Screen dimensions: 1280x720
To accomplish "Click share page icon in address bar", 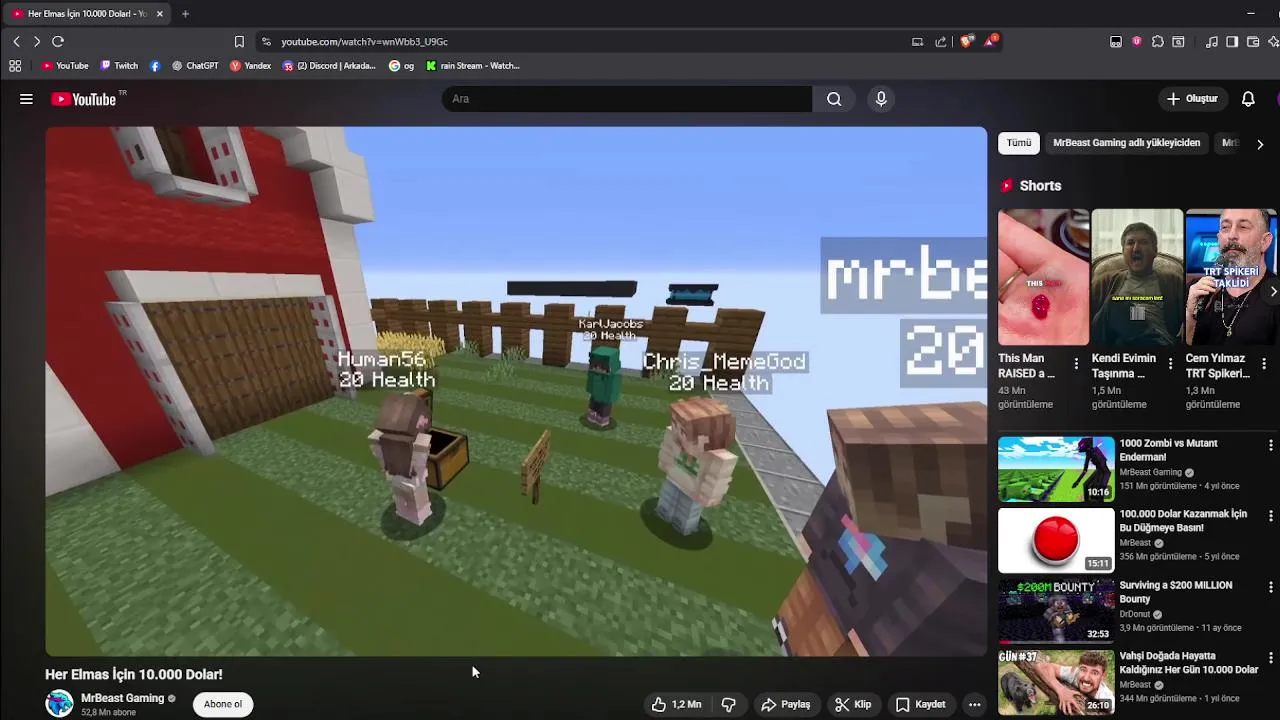I will (x=941, y=42).
